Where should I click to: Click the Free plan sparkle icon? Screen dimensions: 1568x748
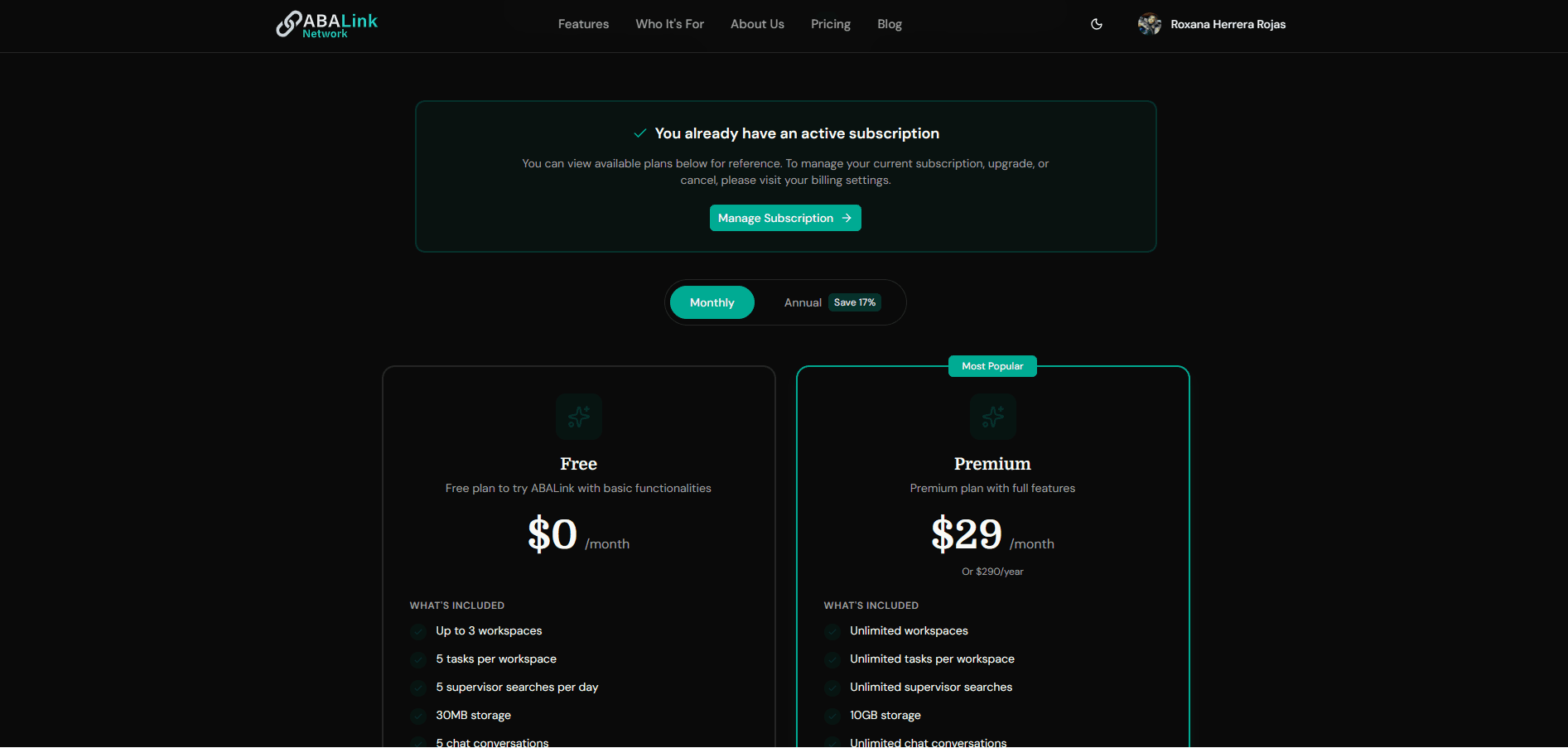579,417
